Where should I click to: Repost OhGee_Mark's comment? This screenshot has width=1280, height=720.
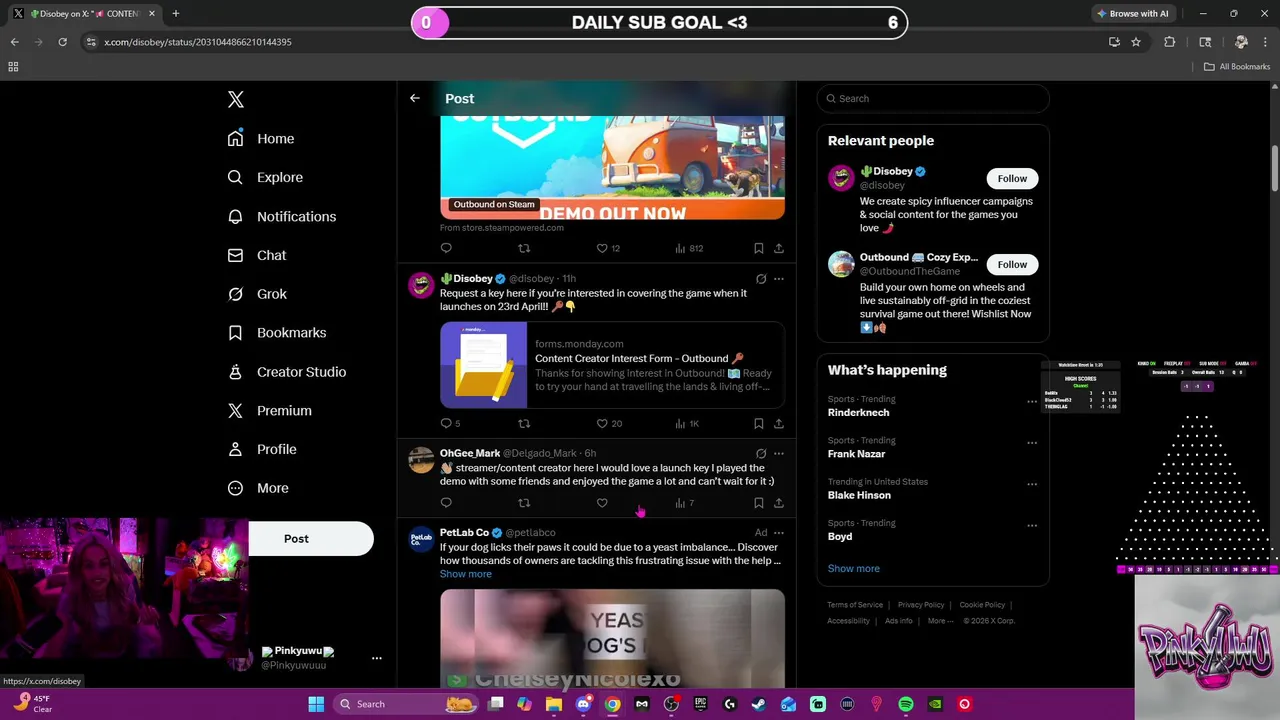pyautogui.click(x=524, y=503)
